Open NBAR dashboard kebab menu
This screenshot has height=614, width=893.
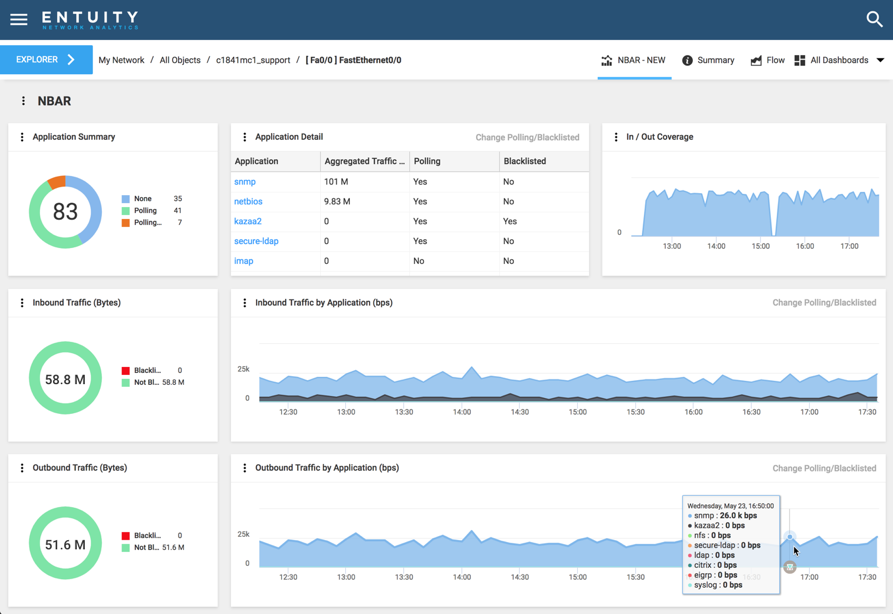tap(23, 101)
